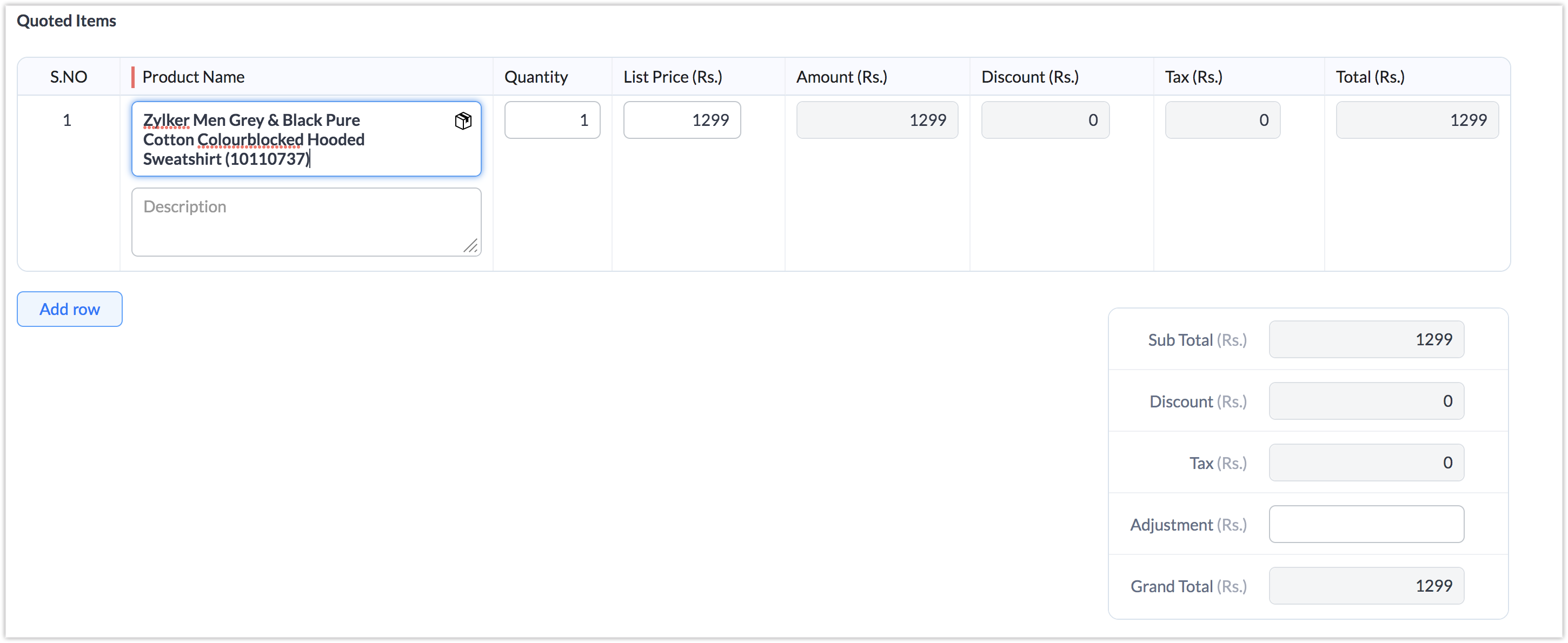Click the Add row button
Image resolution: width=1568 pixels, height=643 pixels.
(x=69, y=309)
